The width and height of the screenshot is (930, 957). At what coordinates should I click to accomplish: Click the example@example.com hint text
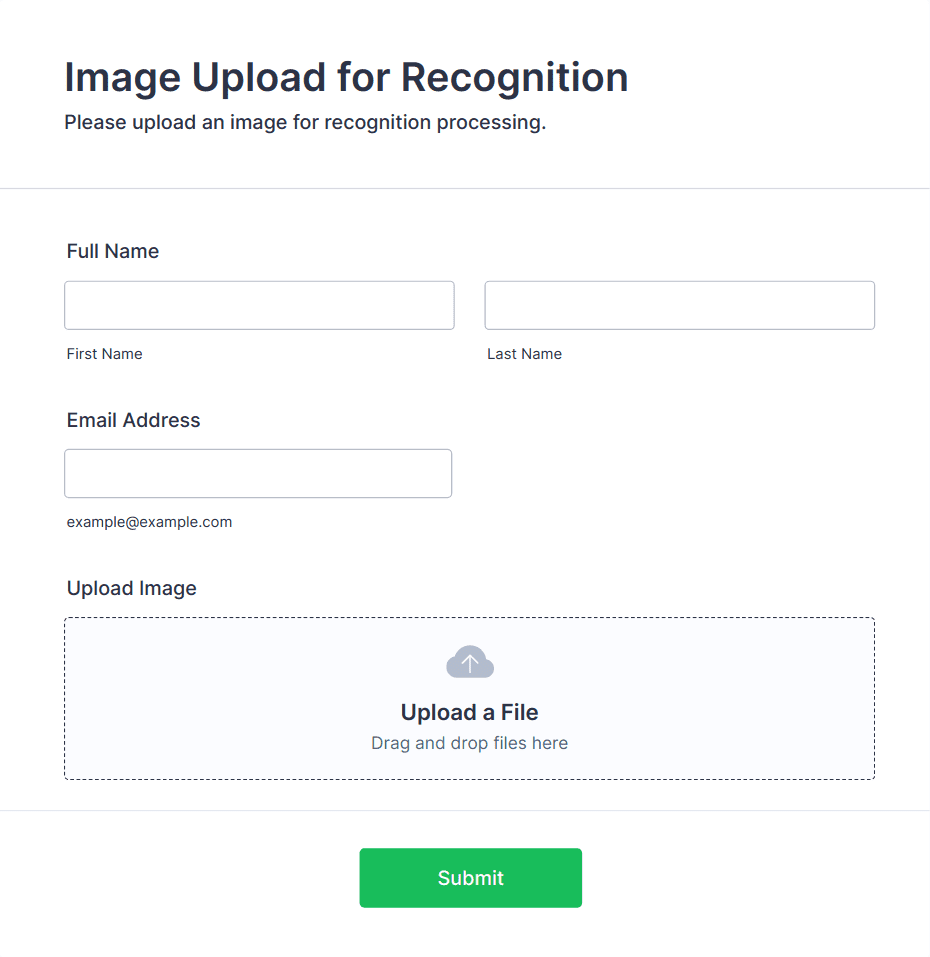point(149,522)
